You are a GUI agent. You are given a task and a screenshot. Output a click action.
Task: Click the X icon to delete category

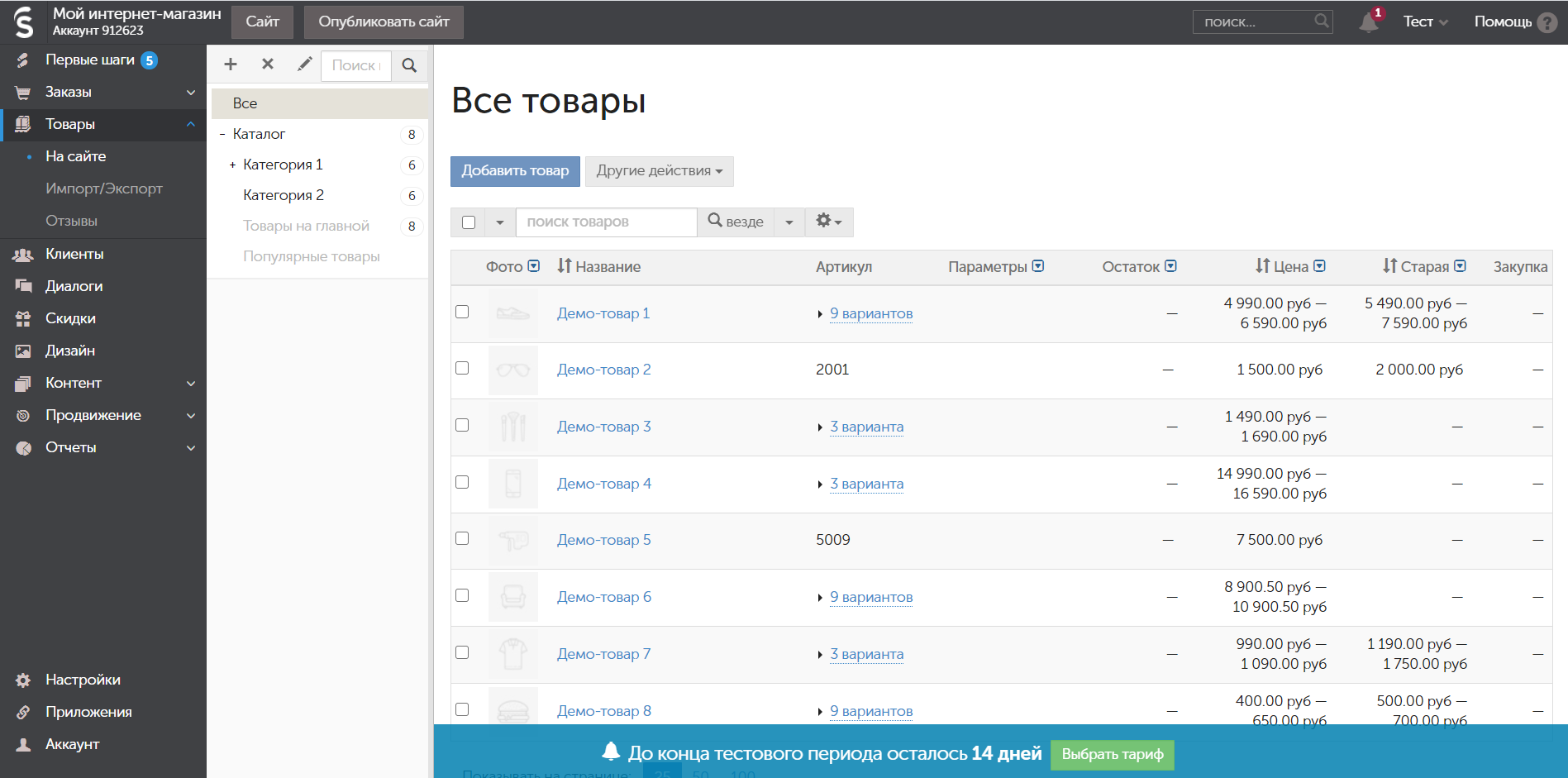click(x=268, y=64)
